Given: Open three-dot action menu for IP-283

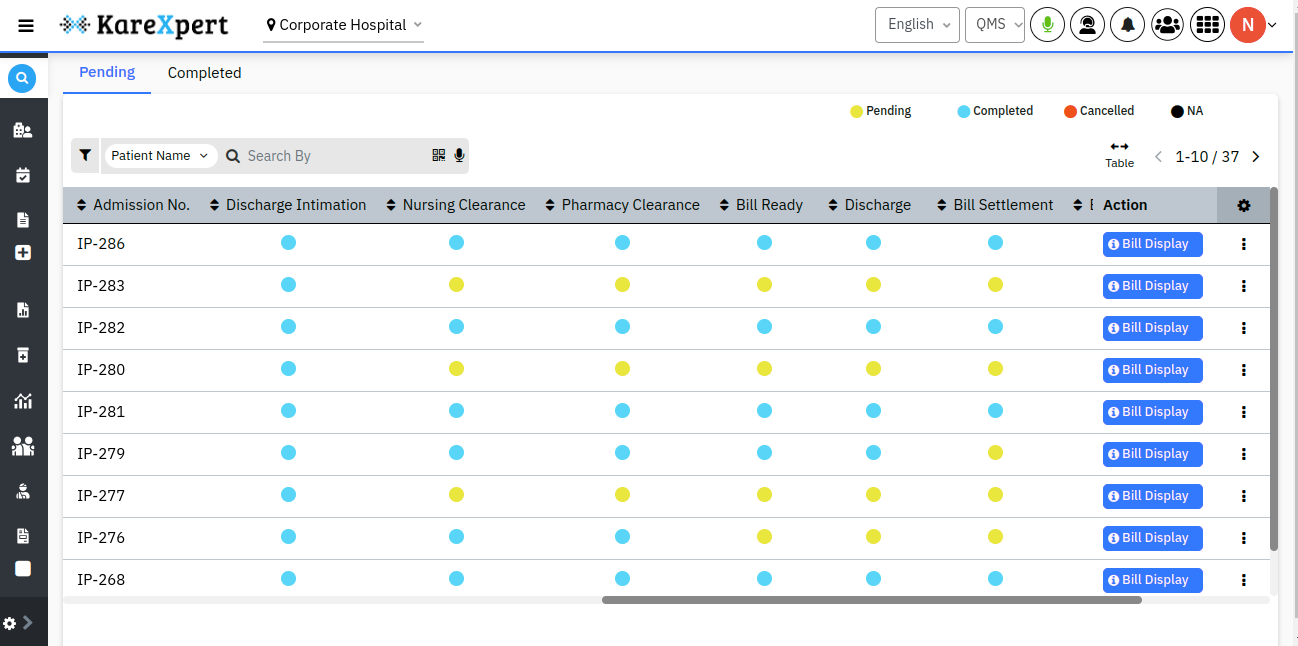Looking at the screenshot, I should tap(1243, 285).
